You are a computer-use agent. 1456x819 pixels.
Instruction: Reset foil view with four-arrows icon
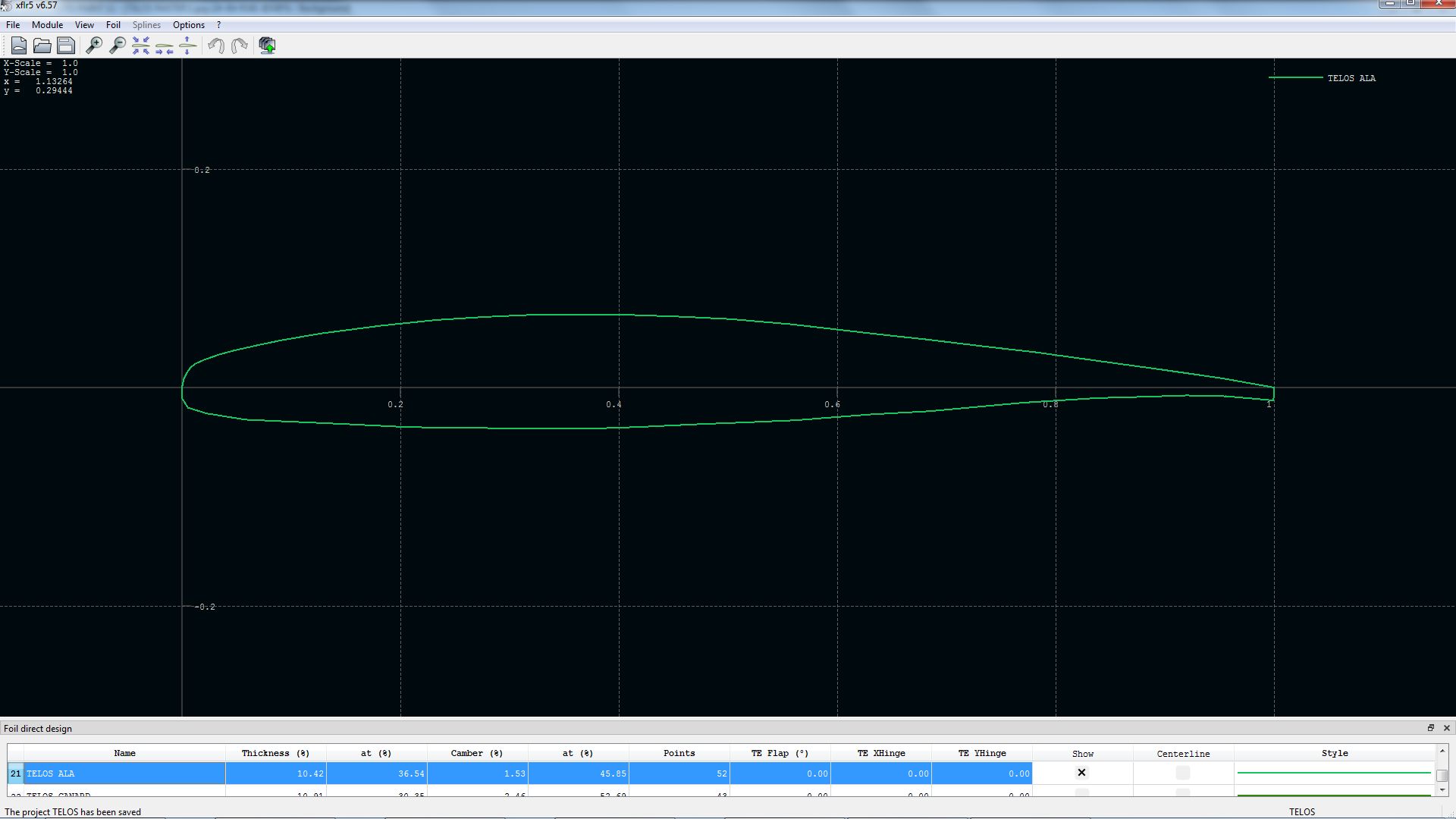coord(141,45)
